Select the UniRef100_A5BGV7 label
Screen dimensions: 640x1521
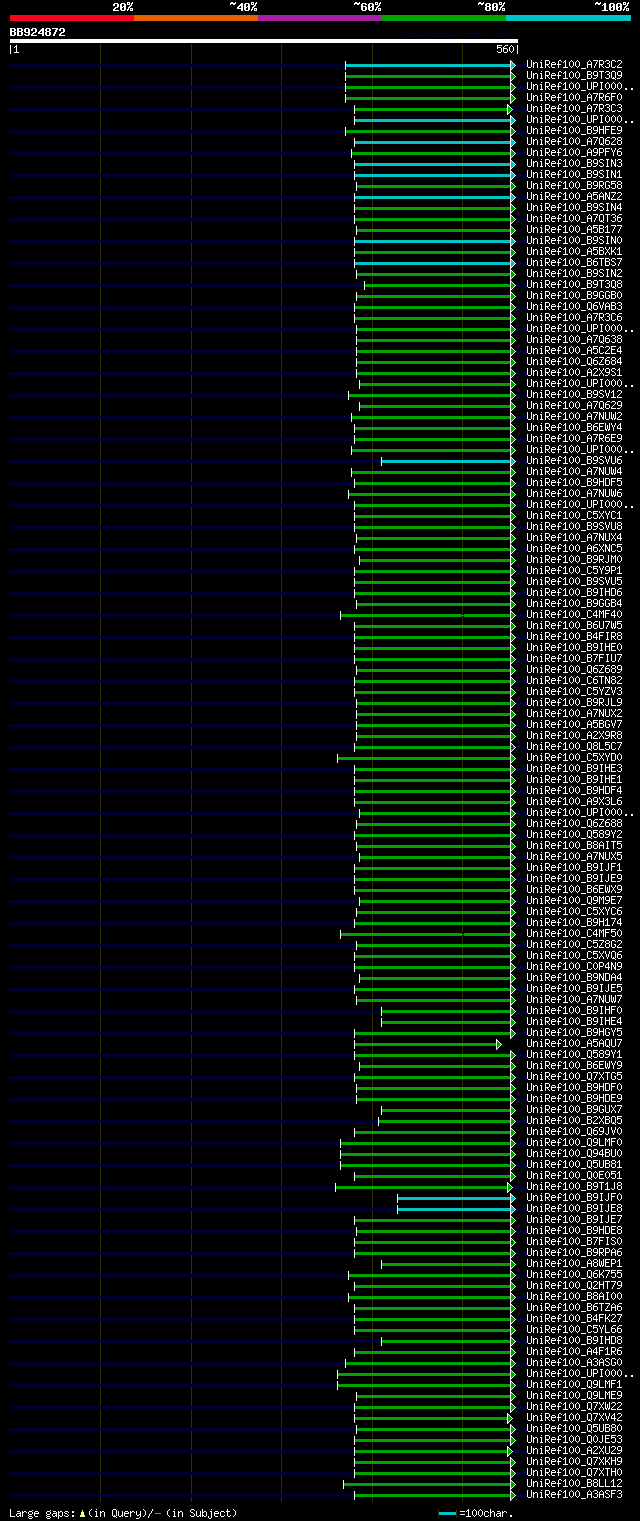[574, 725]
